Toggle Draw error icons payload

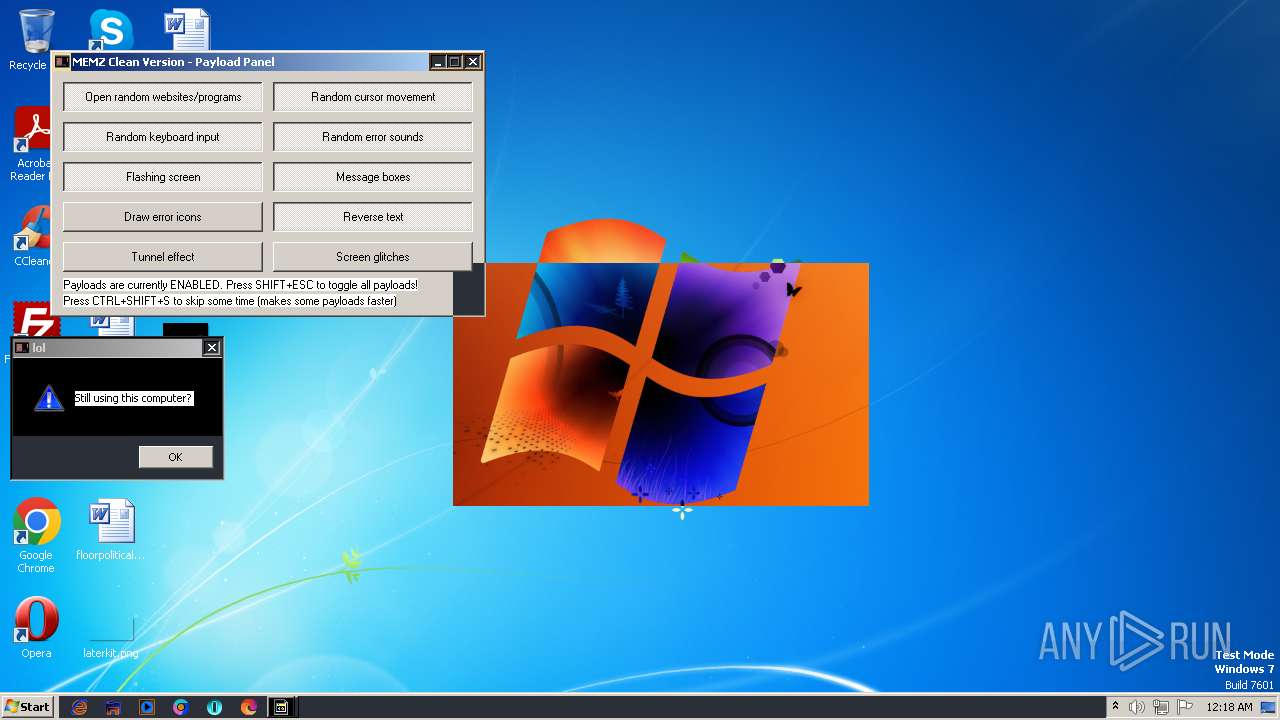pos(163,217)
